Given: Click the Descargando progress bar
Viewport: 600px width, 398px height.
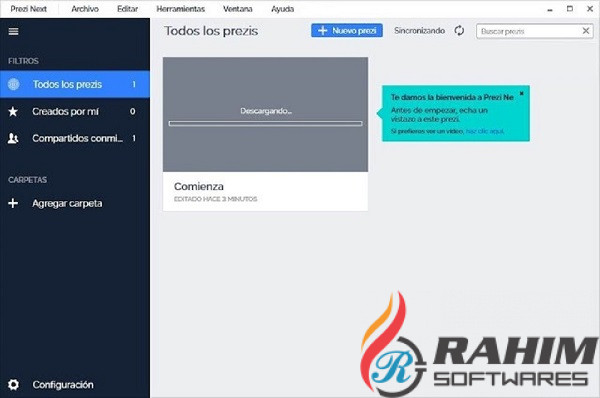Looking at the screenshot, I should (266, 124).
